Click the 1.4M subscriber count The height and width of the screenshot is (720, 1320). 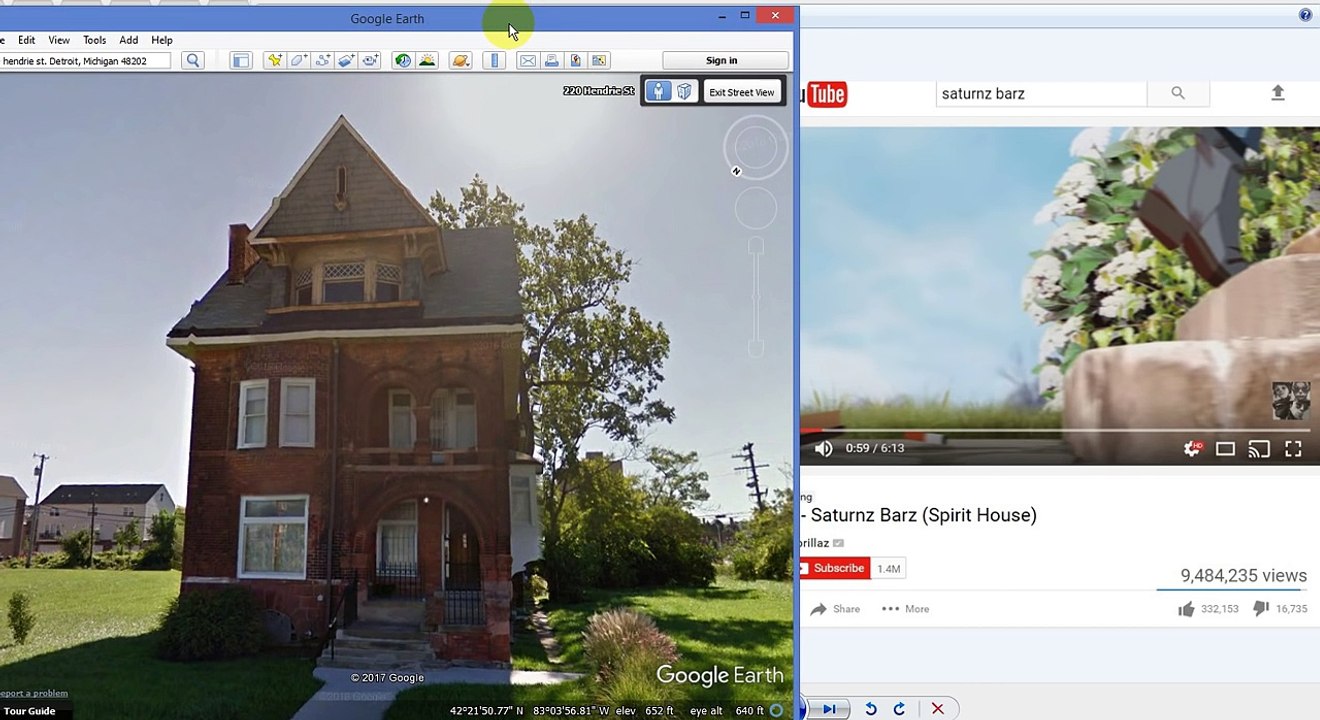click(x=888, y=569)
